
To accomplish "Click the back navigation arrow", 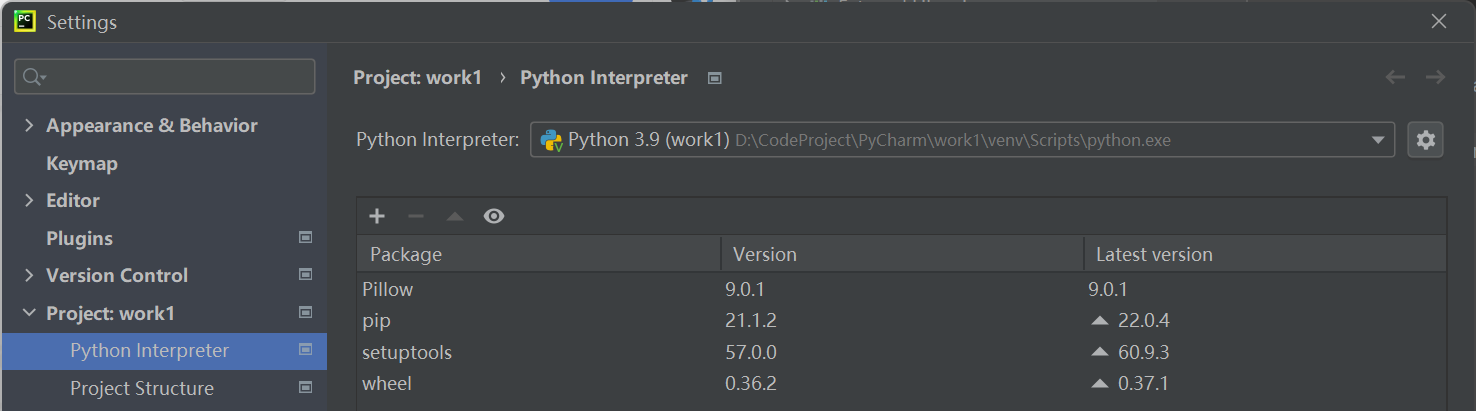I will click(x=1396, y=77).
